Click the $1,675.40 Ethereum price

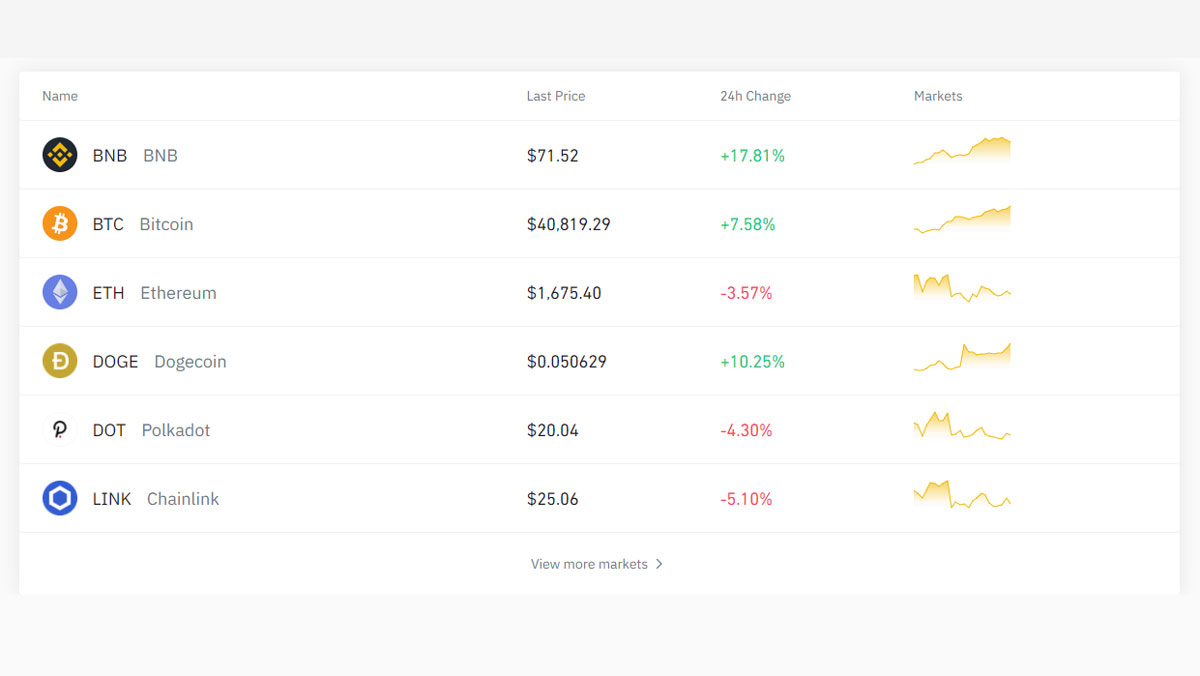pyautogui.click(x=564, y=293)
